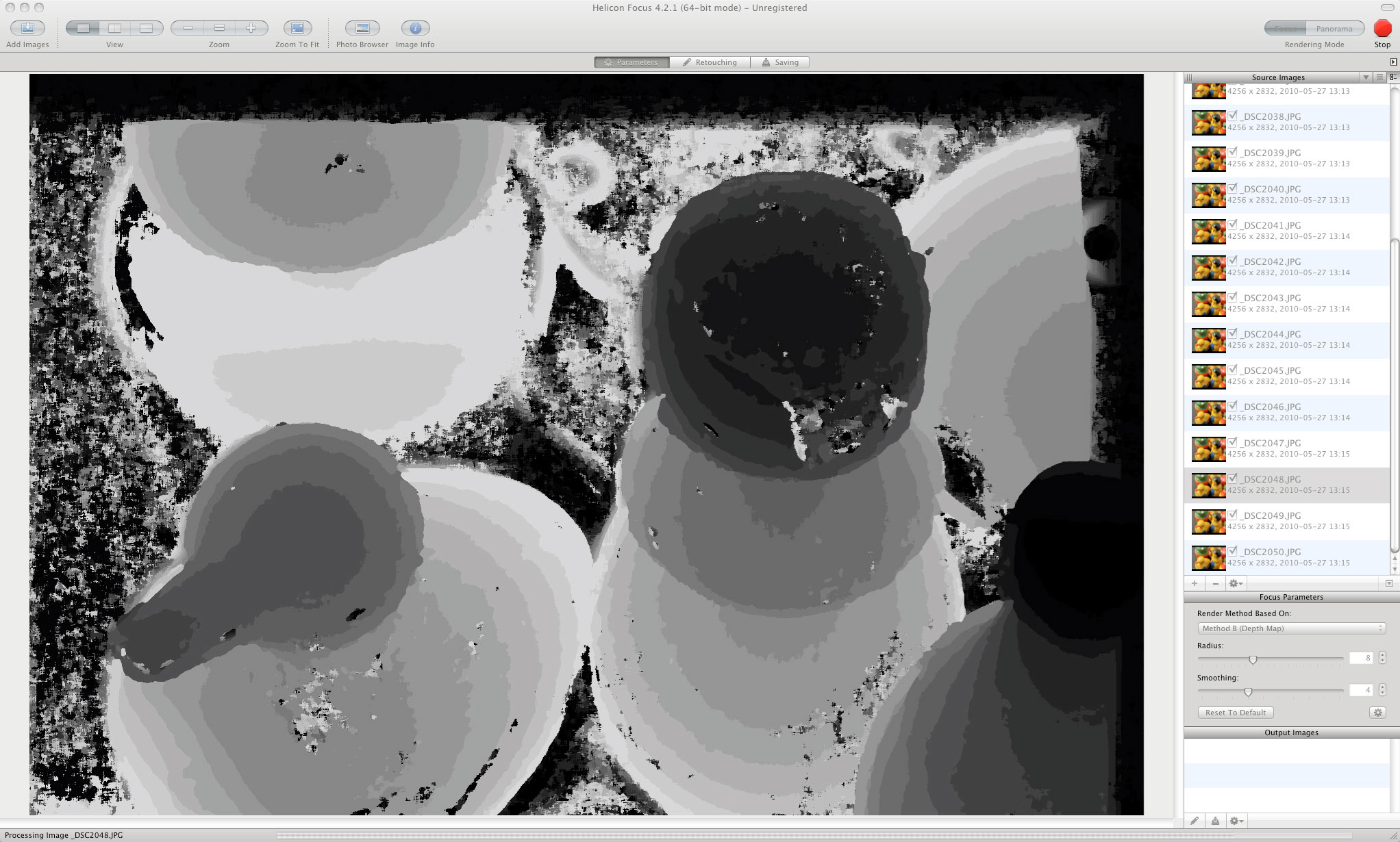The image size is (1400, 842).
Task: Increase Smoothing with the stepper up arrow
Action: pos(1382,687)
